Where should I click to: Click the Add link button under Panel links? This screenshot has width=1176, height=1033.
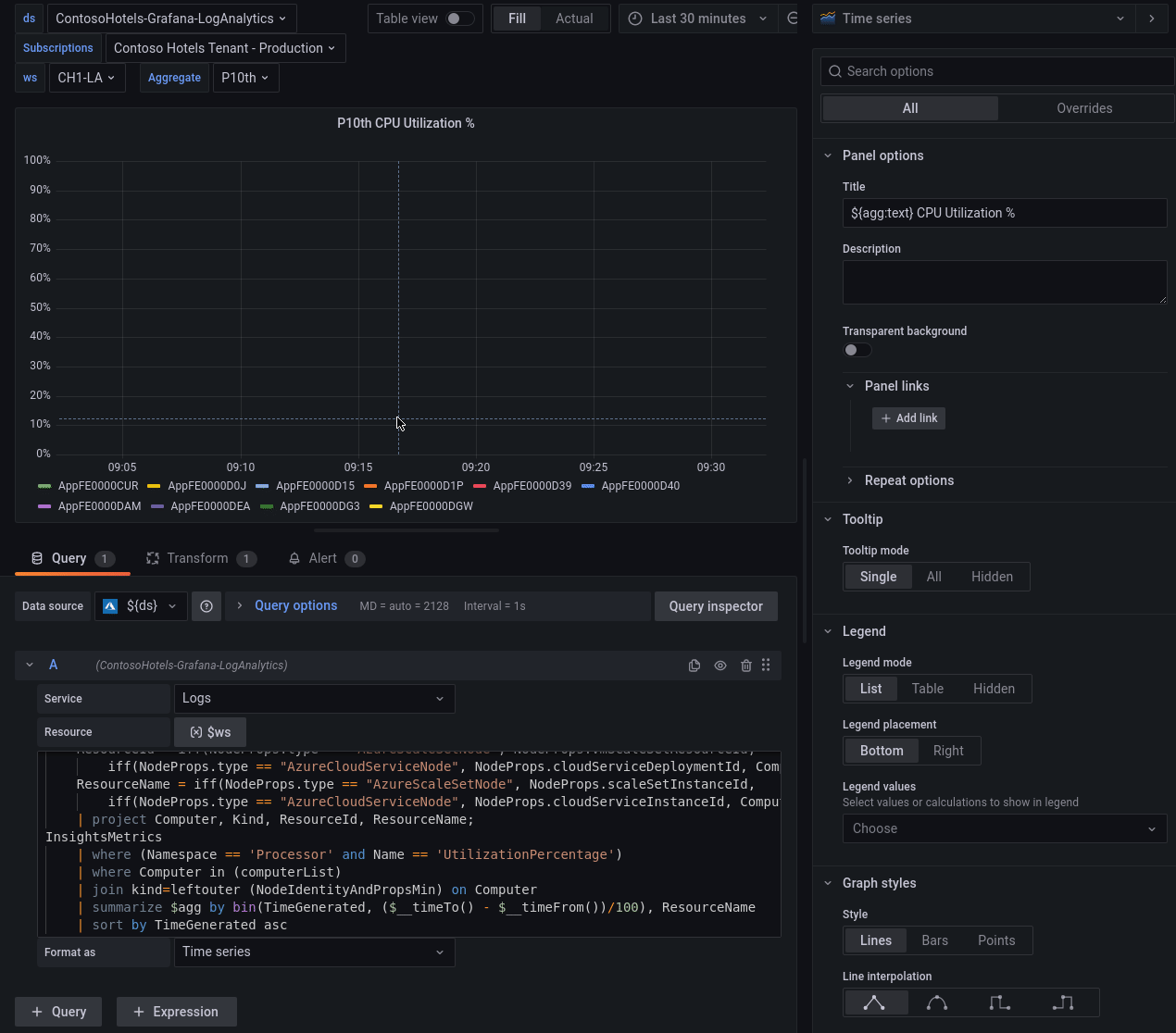(x=908, y=418)
